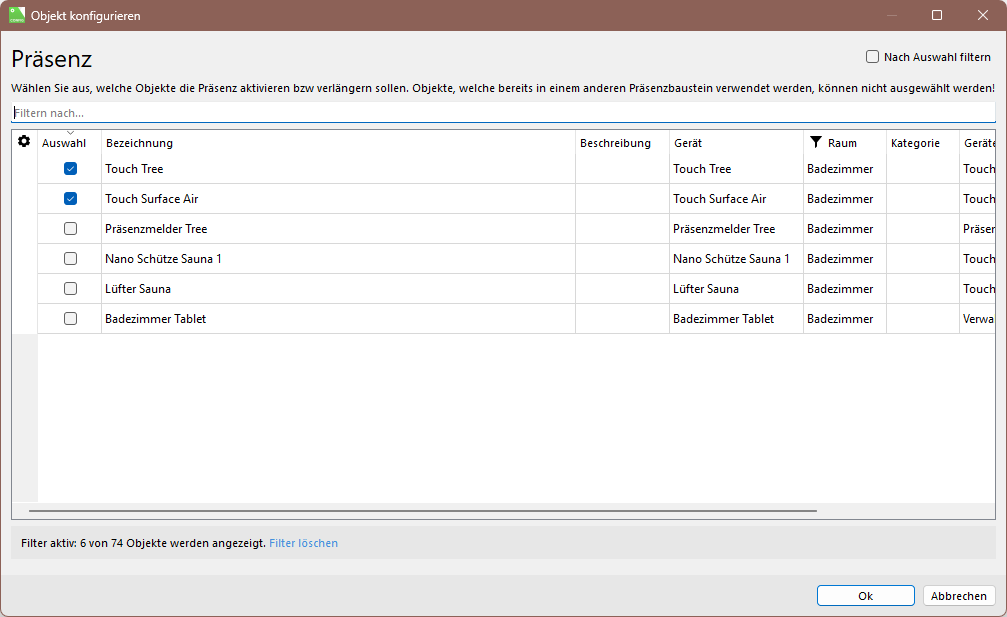Uncheck the Touch Tree checkbox
The image size is (1007, 617).
coord(70,169)
